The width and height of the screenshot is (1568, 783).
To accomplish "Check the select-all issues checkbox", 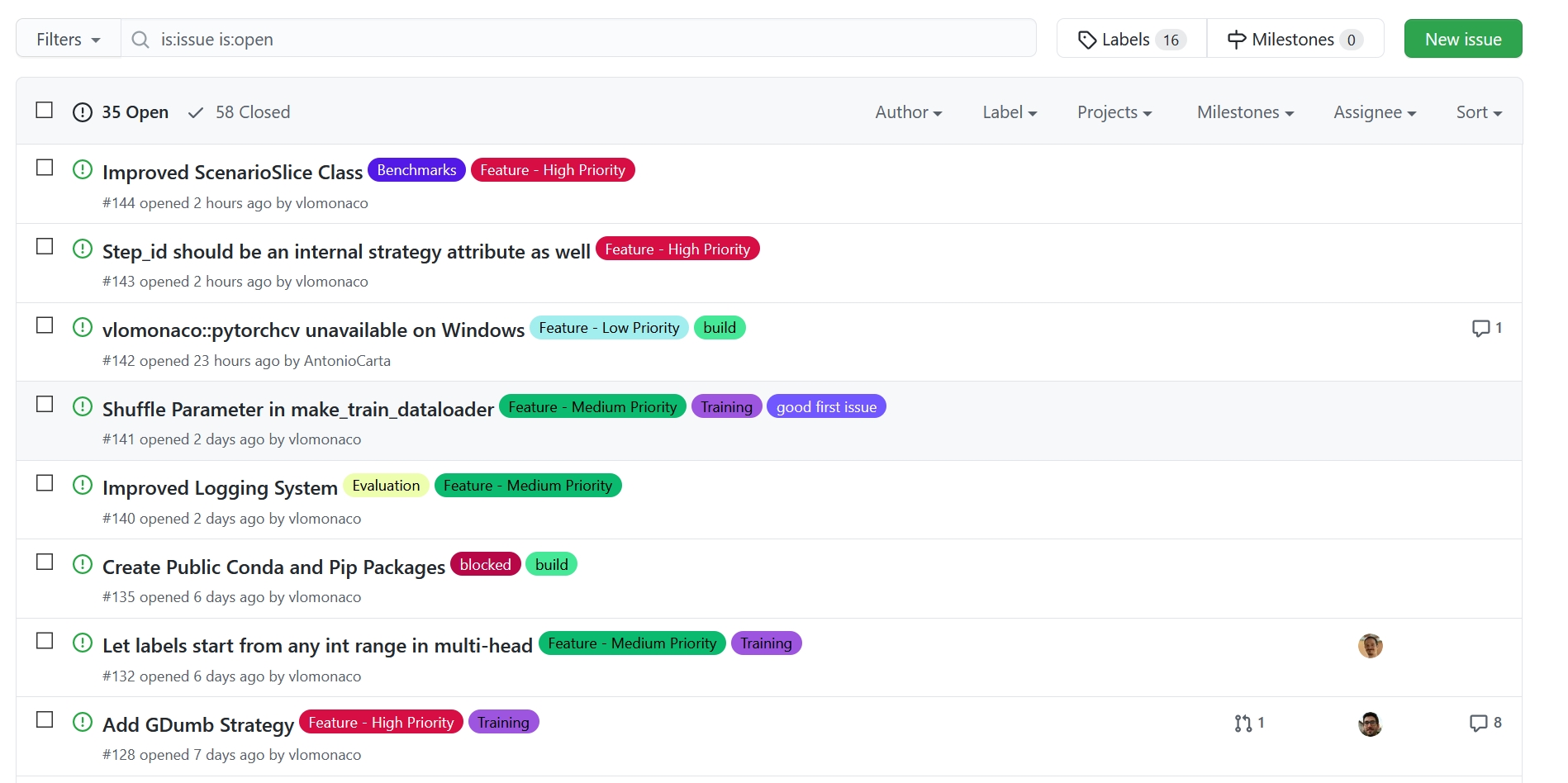I will [x=45, y=111].
